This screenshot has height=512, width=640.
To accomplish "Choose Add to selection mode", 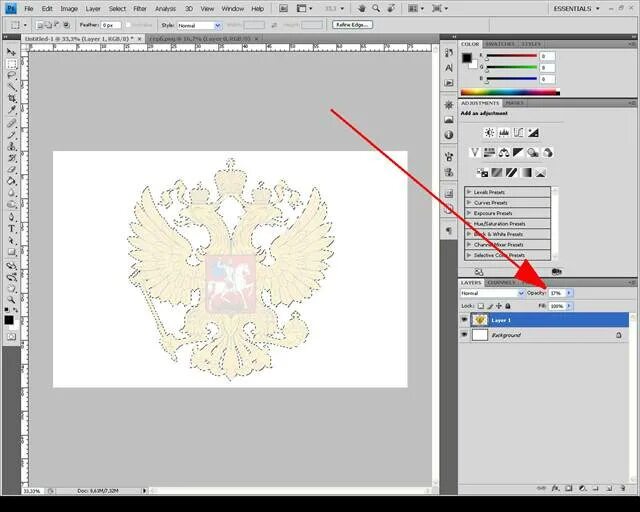I will click(x=48, y=25).
